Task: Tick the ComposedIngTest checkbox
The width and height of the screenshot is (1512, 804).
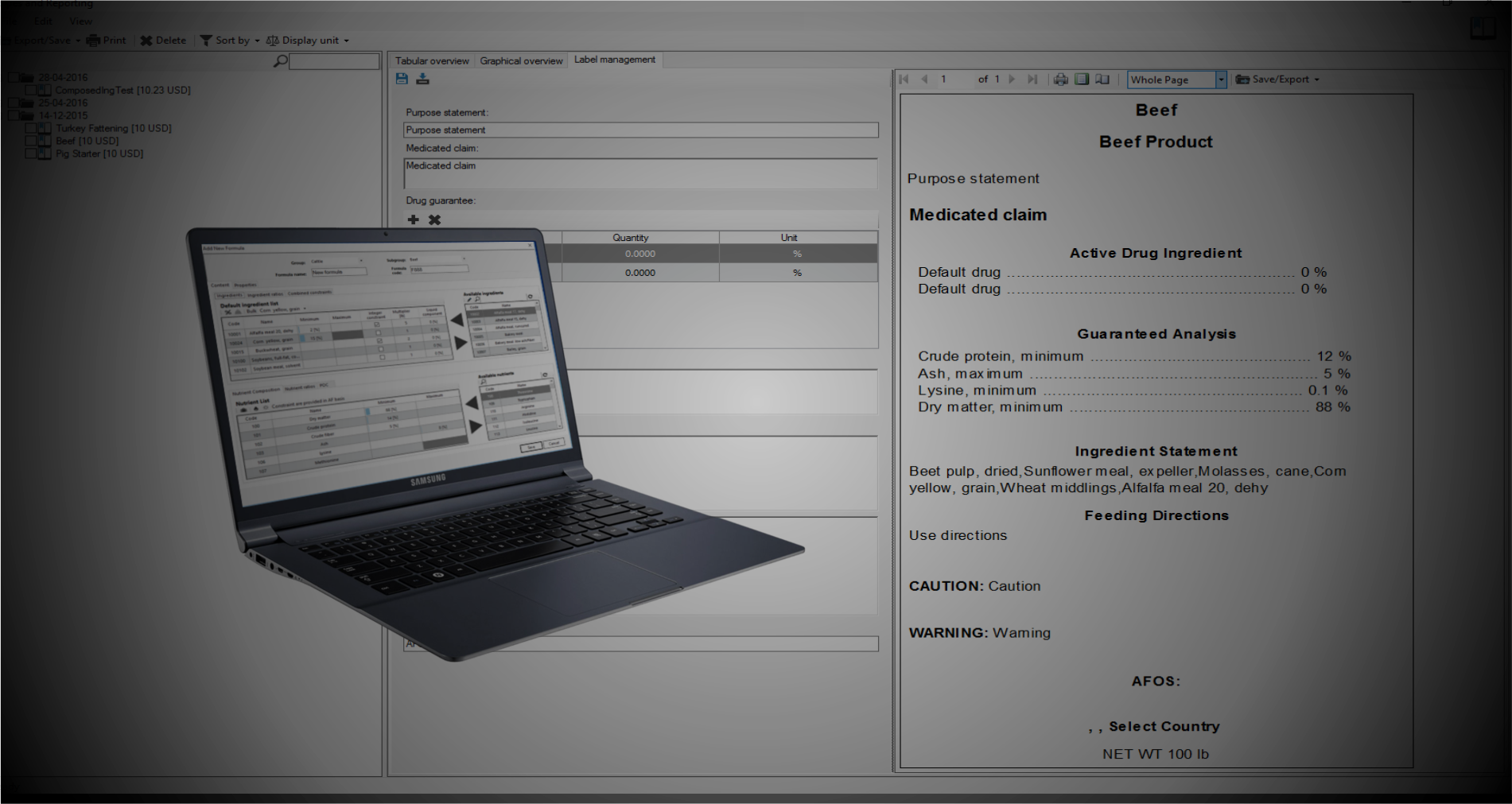Action: 31,91
